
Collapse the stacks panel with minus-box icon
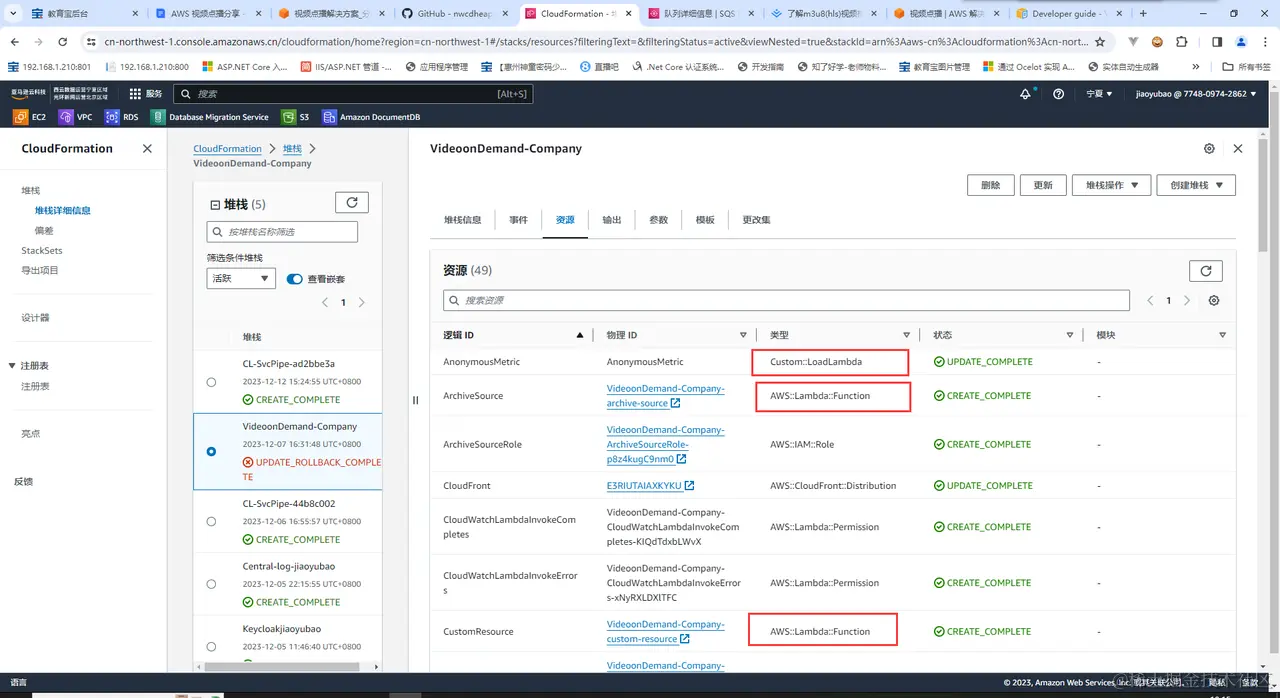tap(215, 204)
